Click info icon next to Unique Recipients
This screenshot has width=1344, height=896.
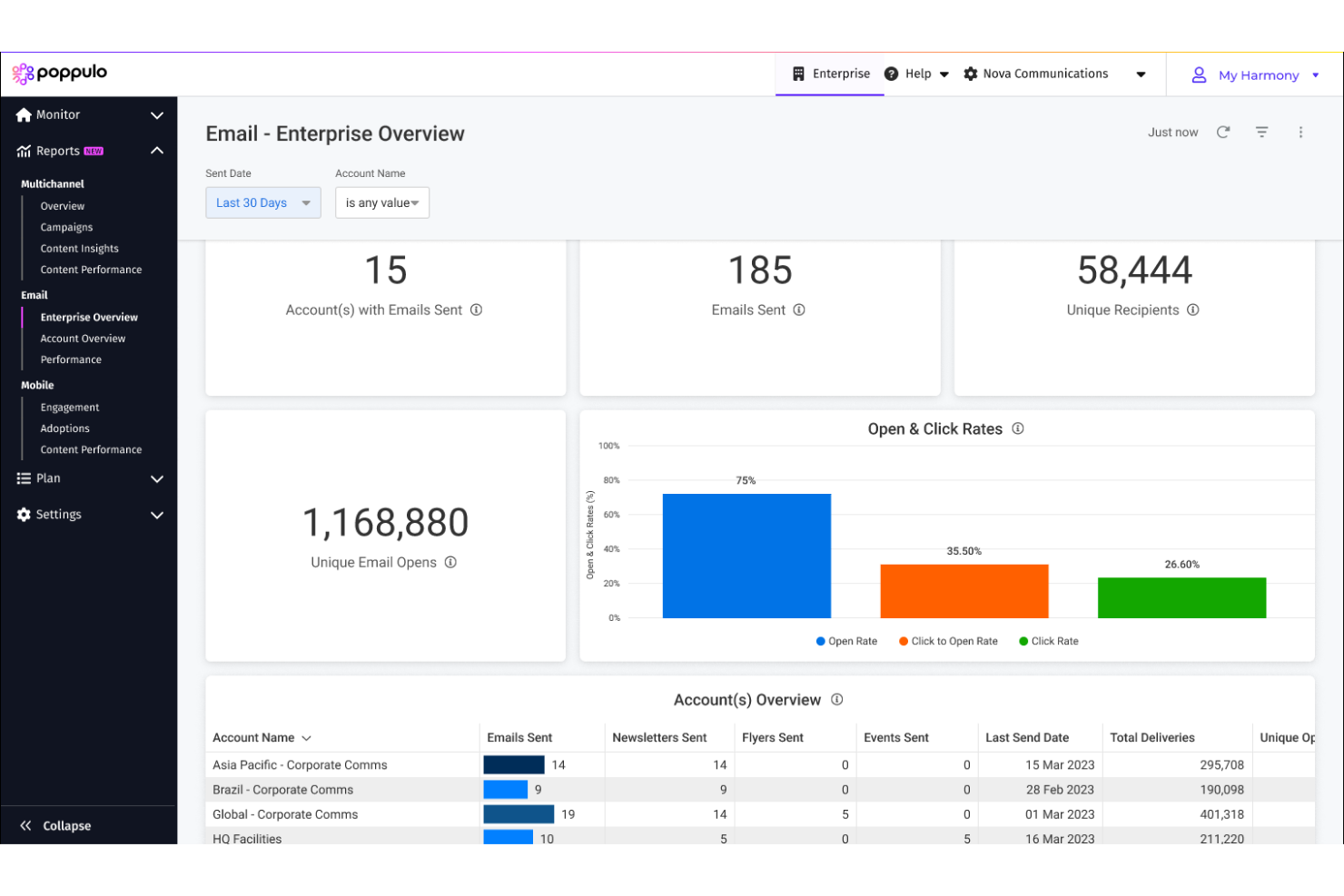coord(1193,310)
